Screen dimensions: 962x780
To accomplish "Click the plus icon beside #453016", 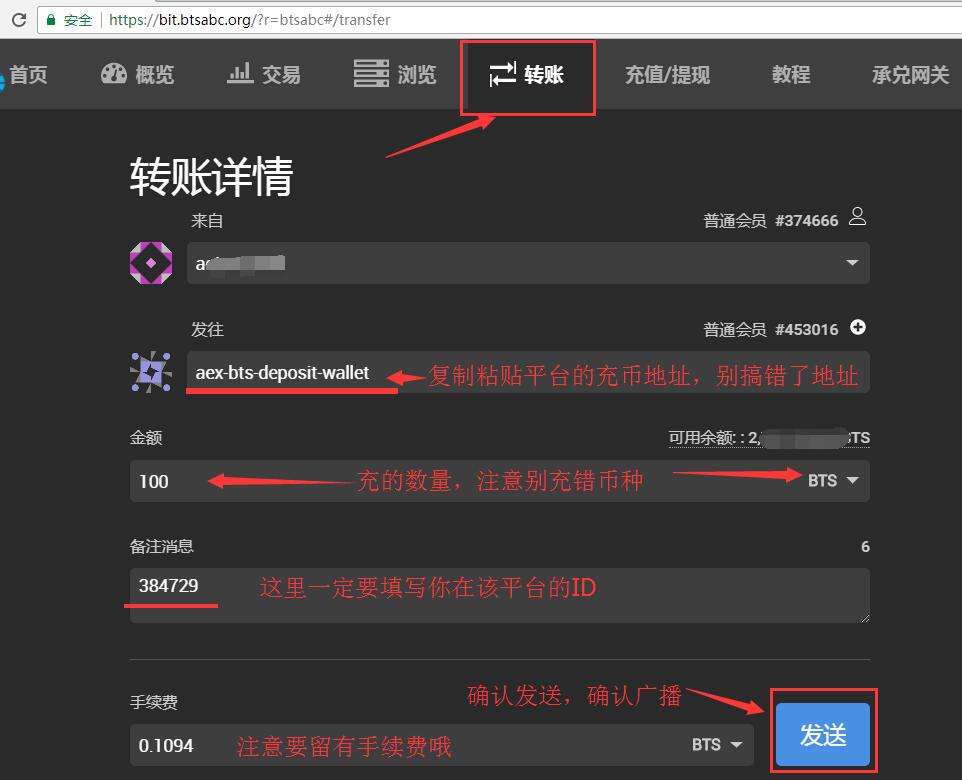I will pyautogui.click(x=857, y=327).
